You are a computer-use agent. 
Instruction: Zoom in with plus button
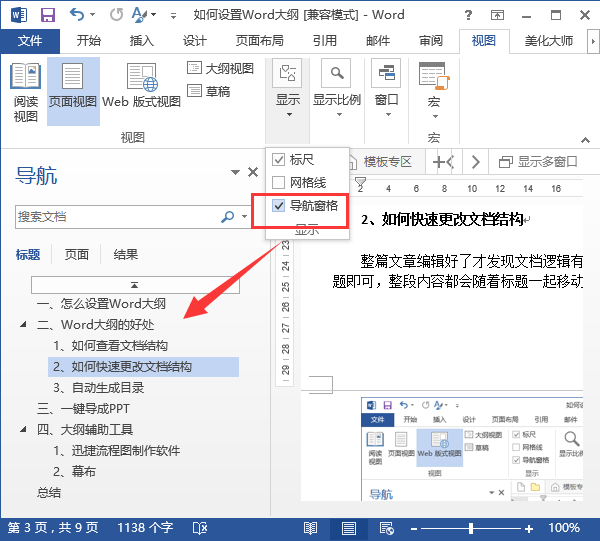click(x=529, y=529)
